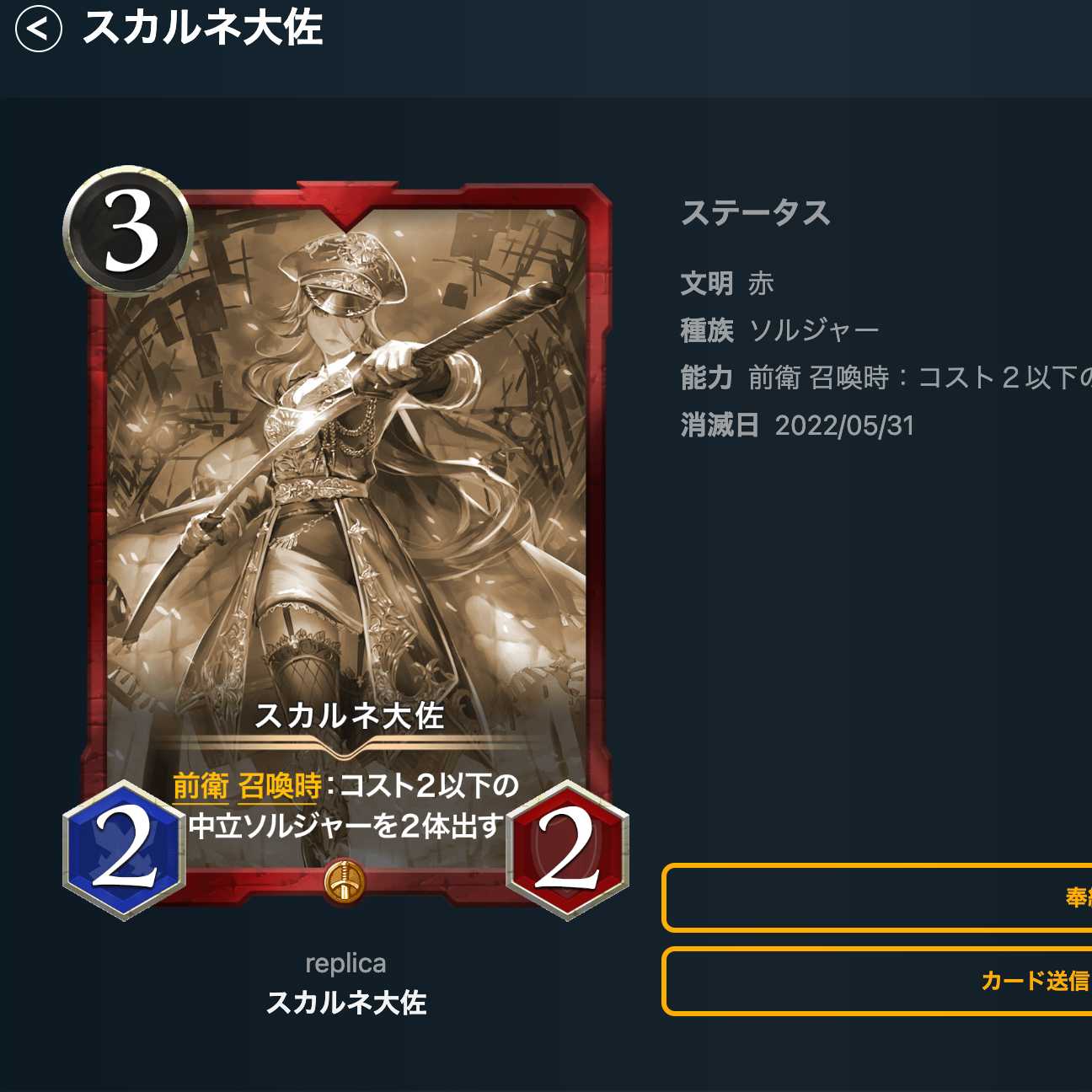
Task: Click the 消滅日 2022/05/31 row
Action: [797, 425]
